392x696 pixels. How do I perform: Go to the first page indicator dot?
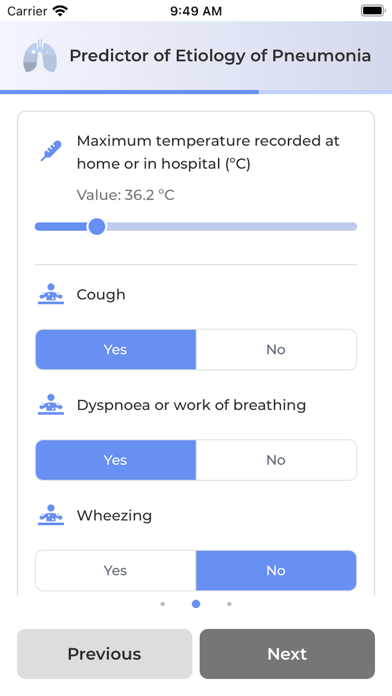click(162, 604)
